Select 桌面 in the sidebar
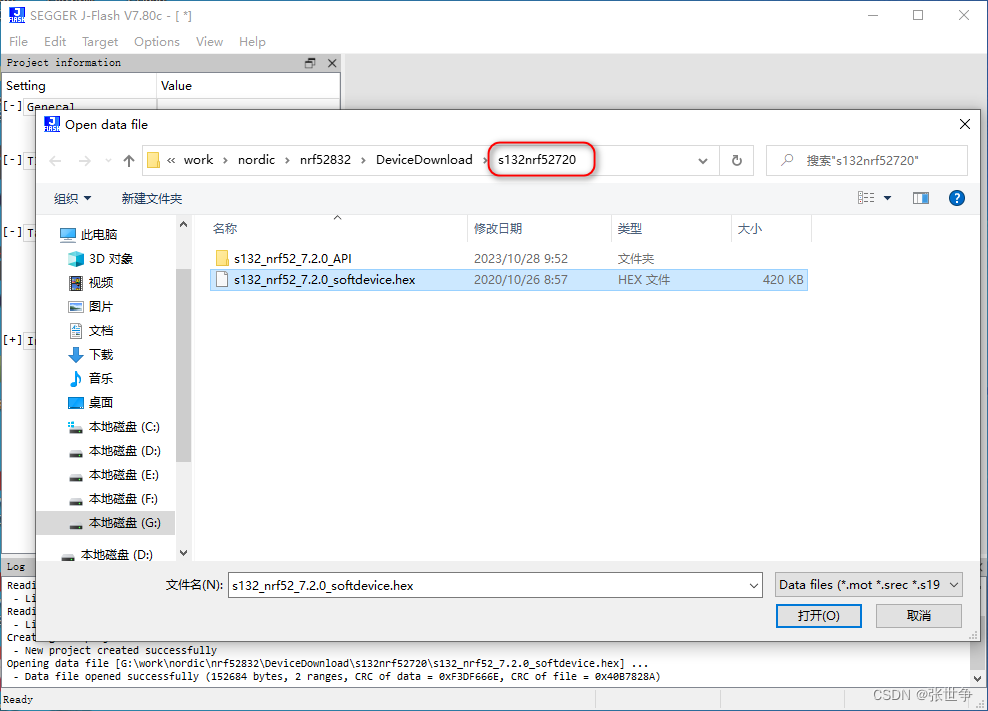Viewport: 988px width, 711px height. click(101, 402)
